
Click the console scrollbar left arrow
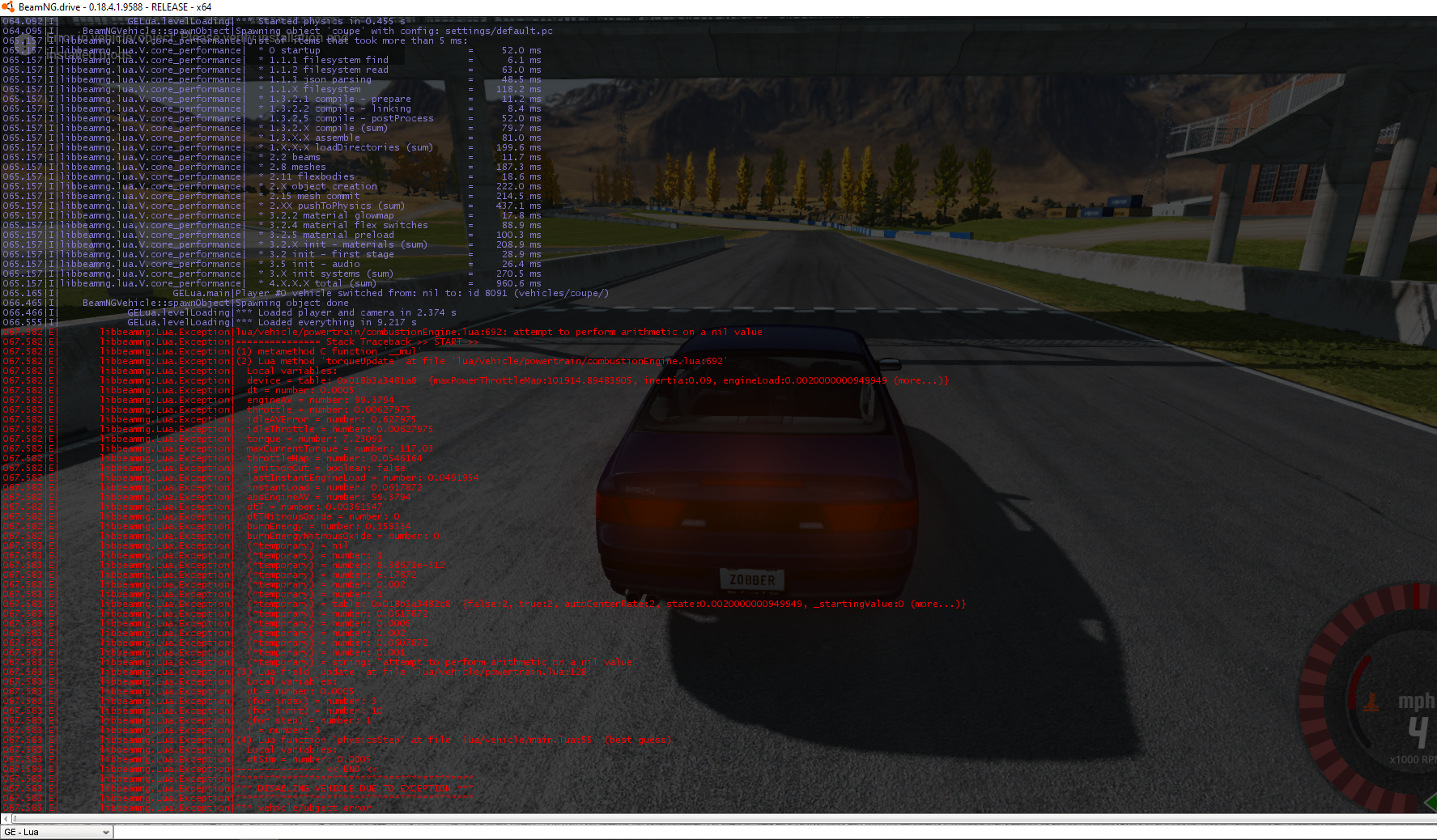coord(6,819)
